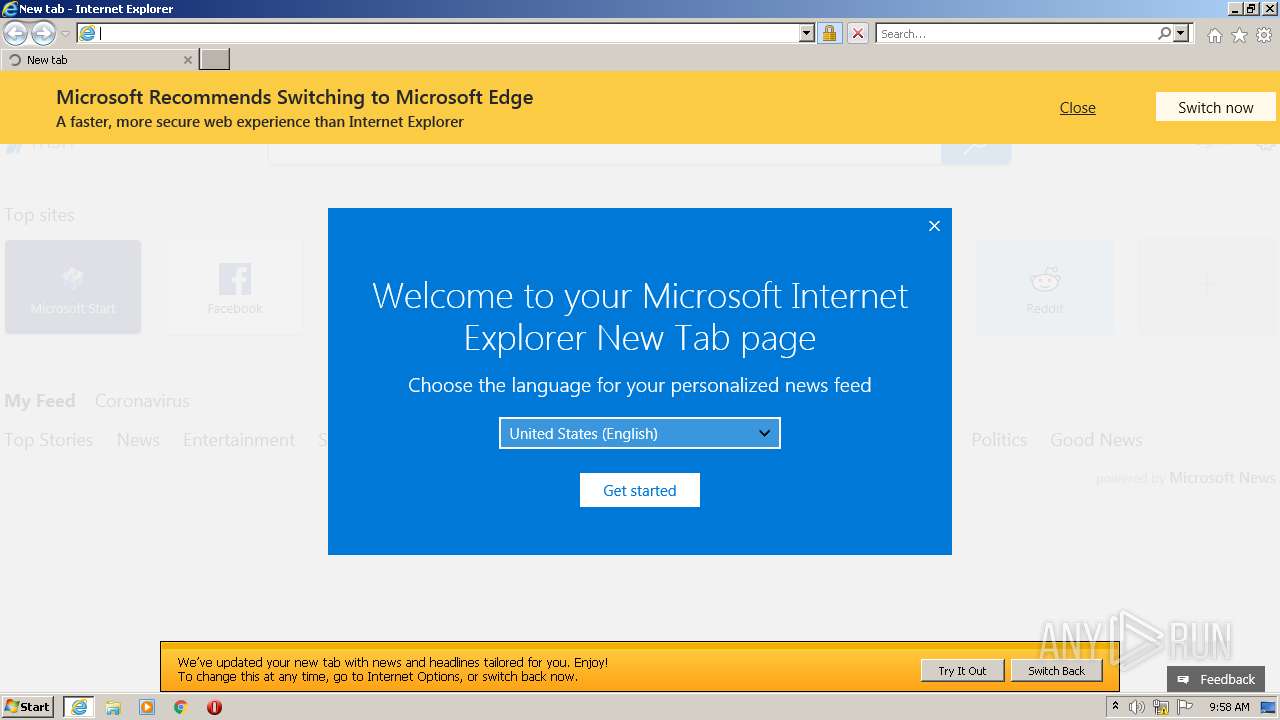View the security report lock icon

829,33
